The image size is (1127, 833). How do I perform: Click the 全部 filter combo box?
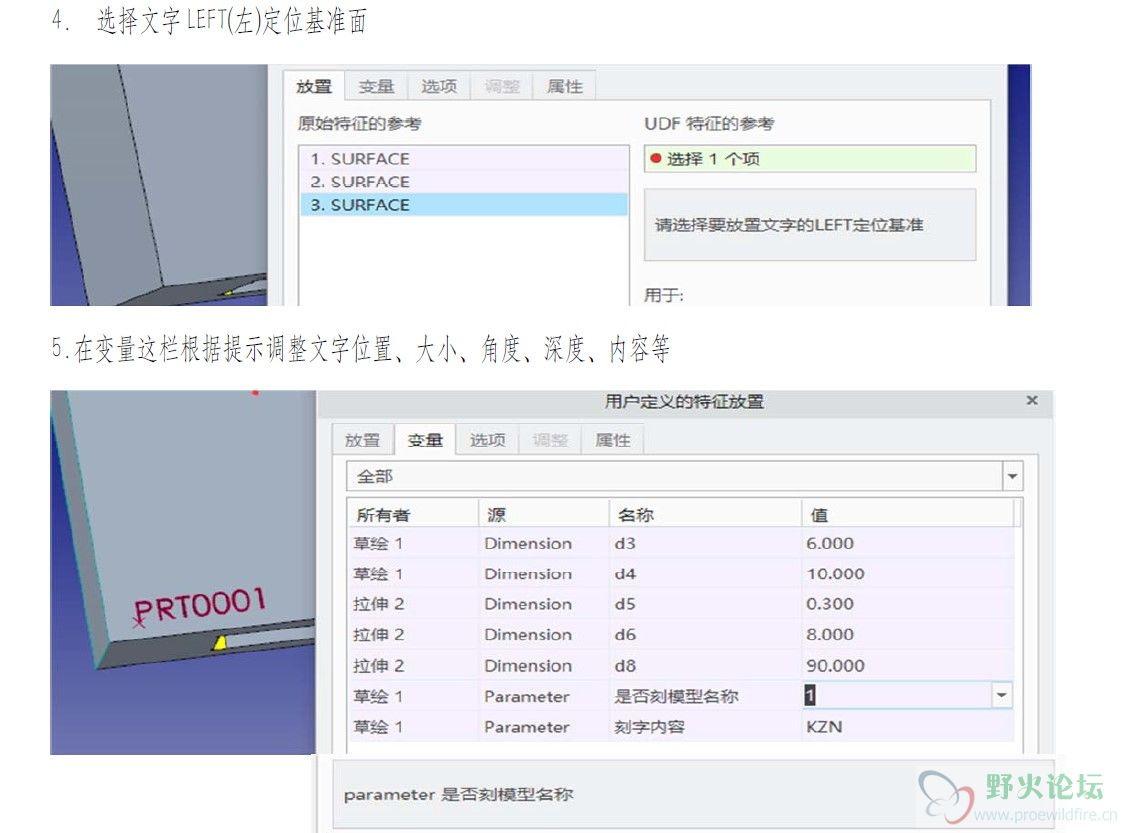[x=684, y=477]
